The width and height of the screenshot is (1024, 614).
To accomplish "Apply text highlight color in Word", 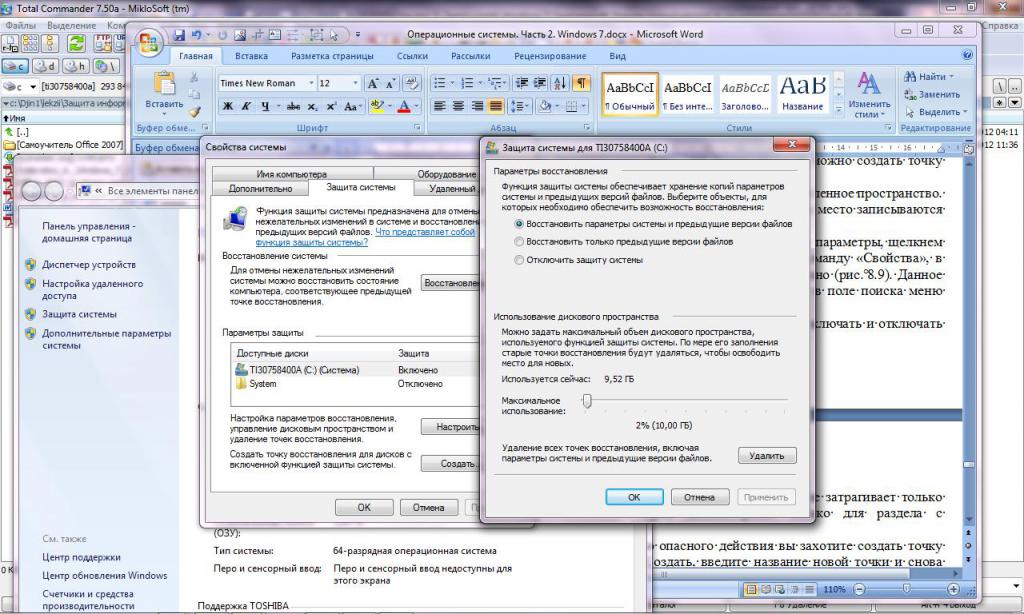I will 376,106.
